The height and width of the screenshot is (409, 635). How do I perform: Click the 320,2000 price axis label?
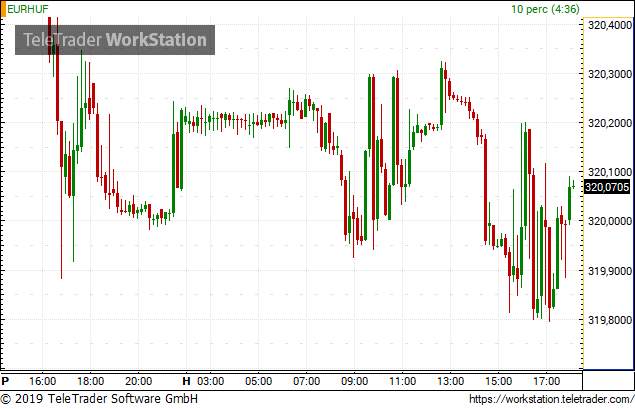pos(609,123)
